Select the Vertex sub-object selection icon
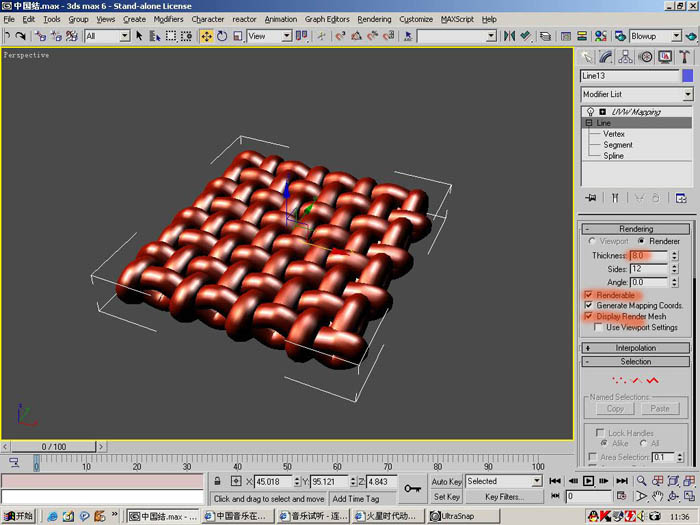This screenshot has width=700, height=525. point(619,380)
